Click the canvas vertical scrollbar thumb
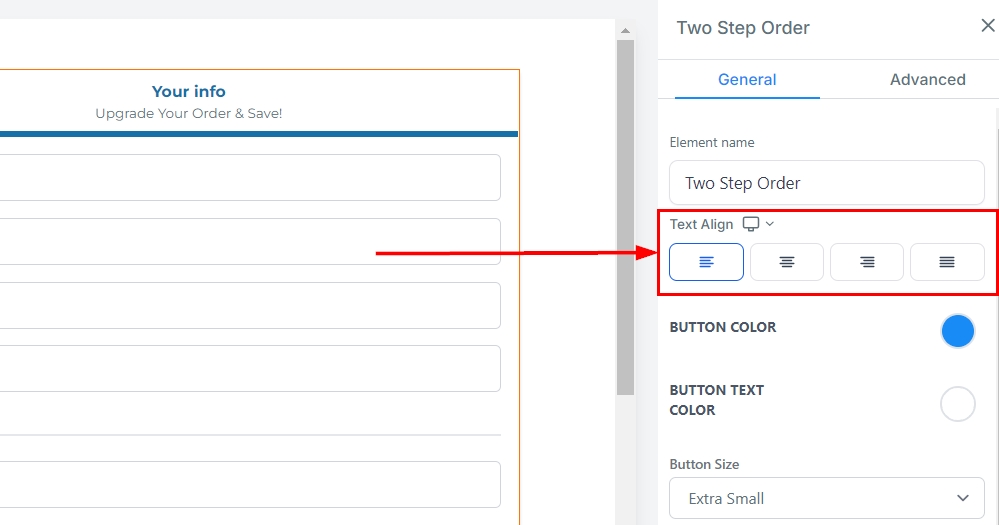The image size is (999, 525). click(x=625, y=215)
